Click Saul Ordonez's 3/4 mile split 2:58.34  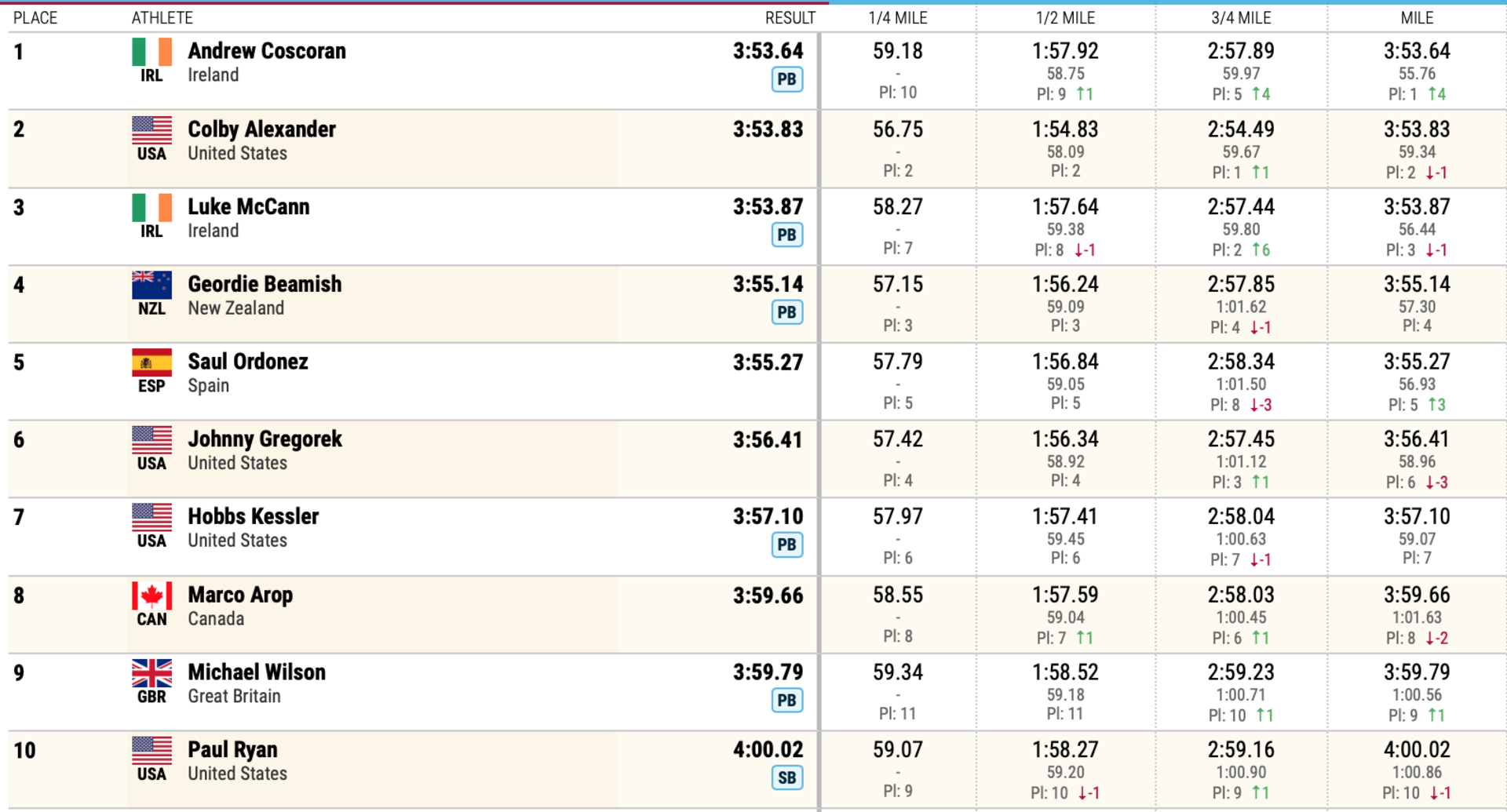(1240, 362)
